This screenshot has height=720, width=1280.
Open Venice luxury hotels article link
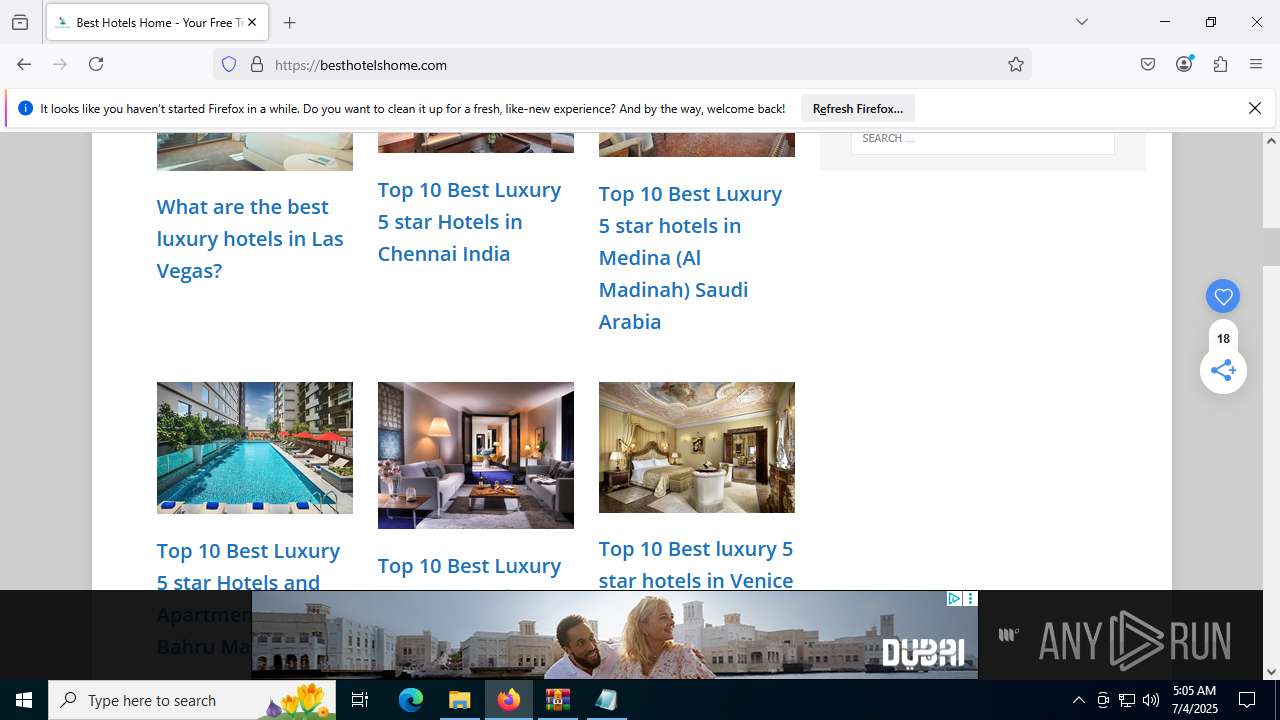coord(696,565)
